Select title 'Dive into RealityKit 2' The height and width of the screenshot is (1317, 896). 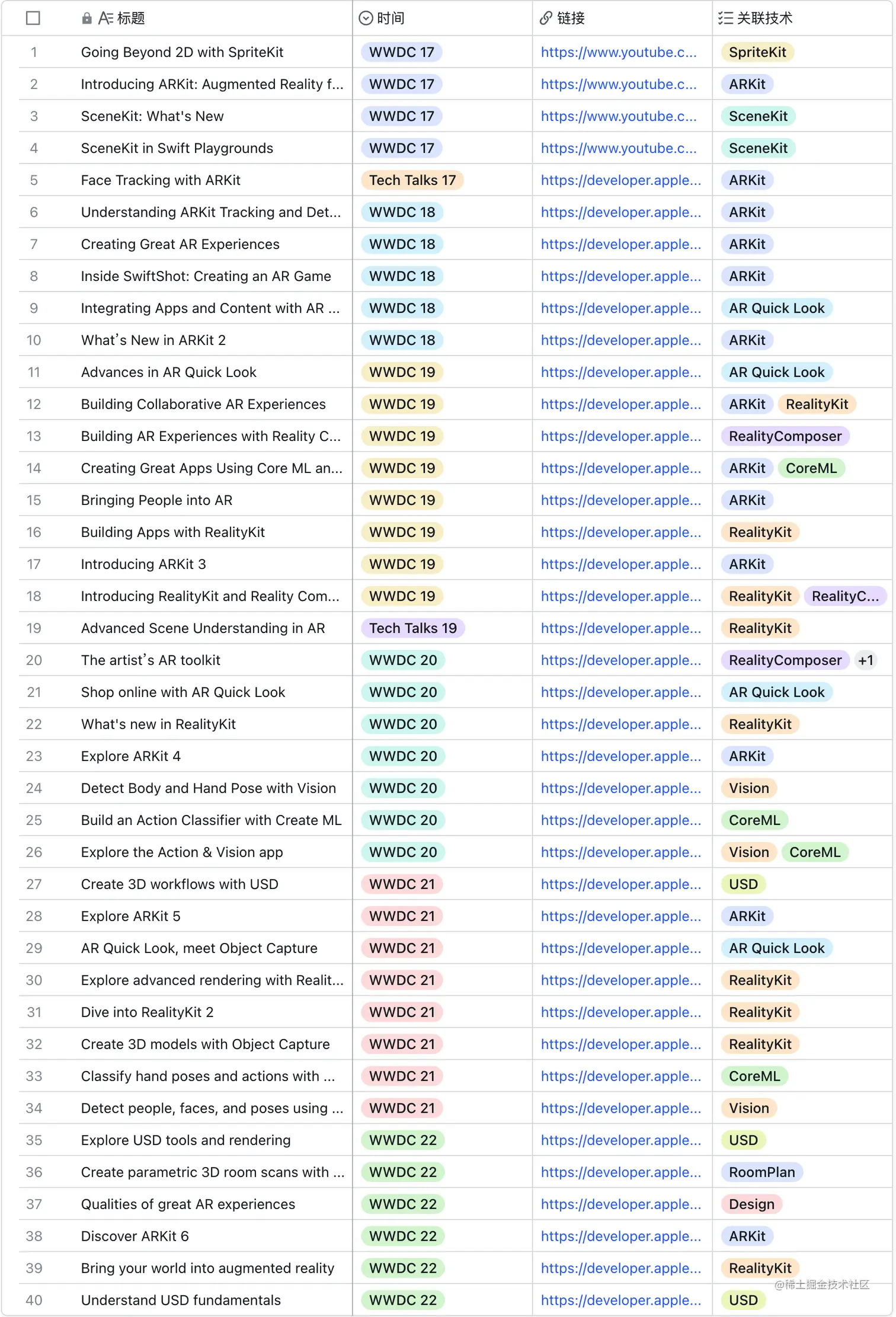tap(148, 1012)
